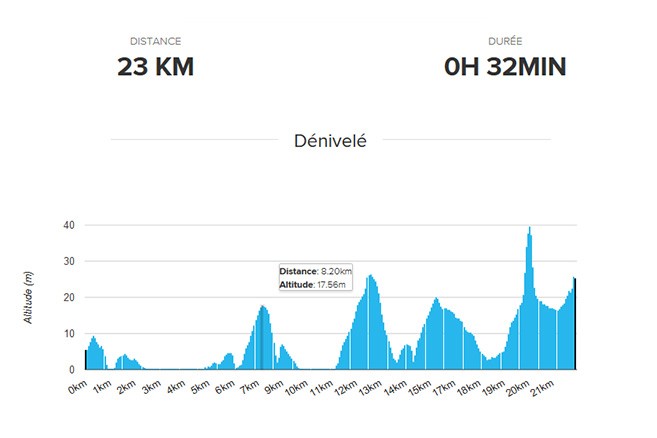Click the 4km axis label
Image resolution: width=657 pixels, height=438 pixels.
[176, 387]
